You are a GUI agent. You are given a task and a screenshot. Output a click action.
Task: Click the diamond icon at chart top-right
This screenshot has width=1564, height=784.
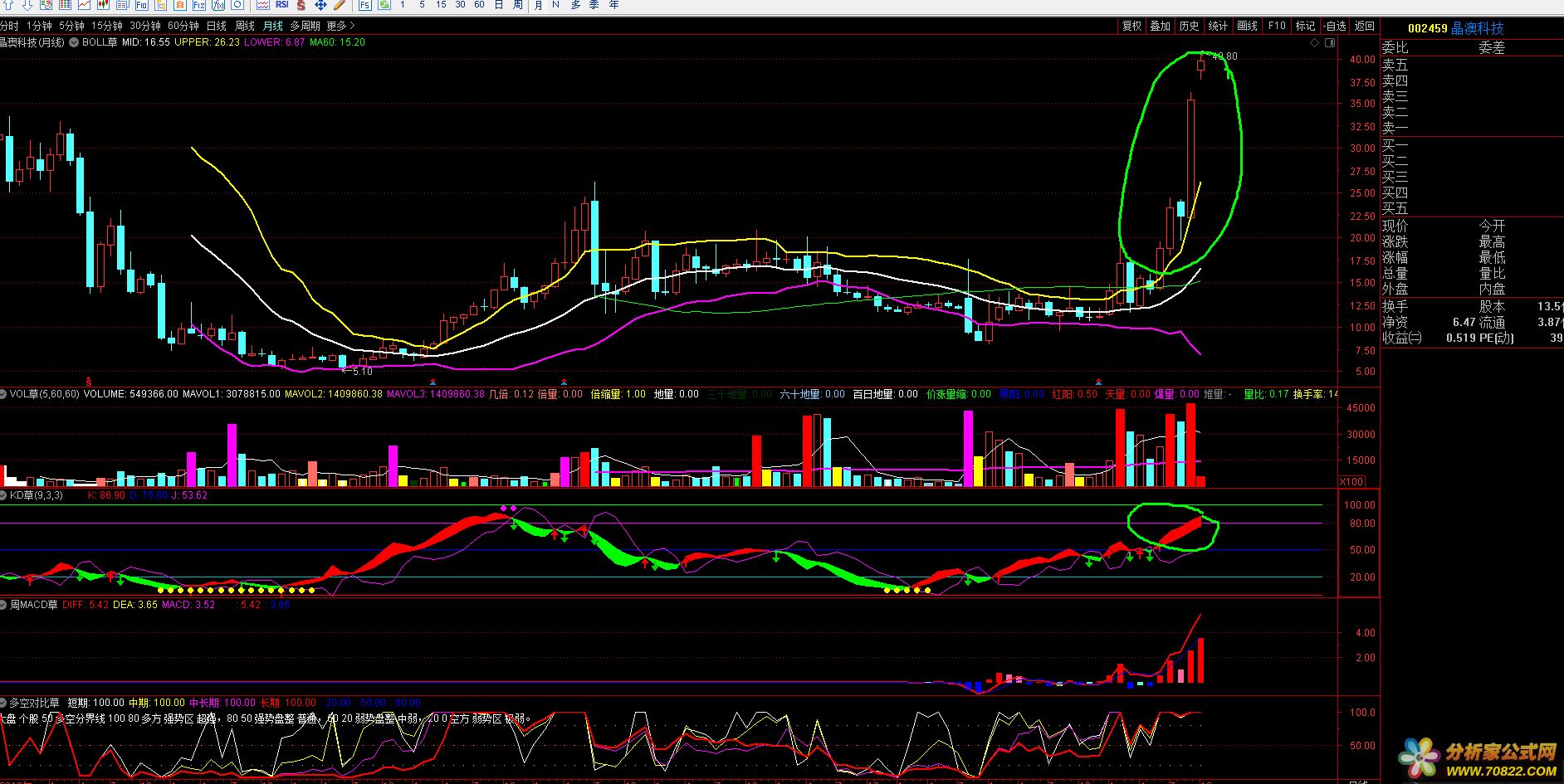[1312, 42]
